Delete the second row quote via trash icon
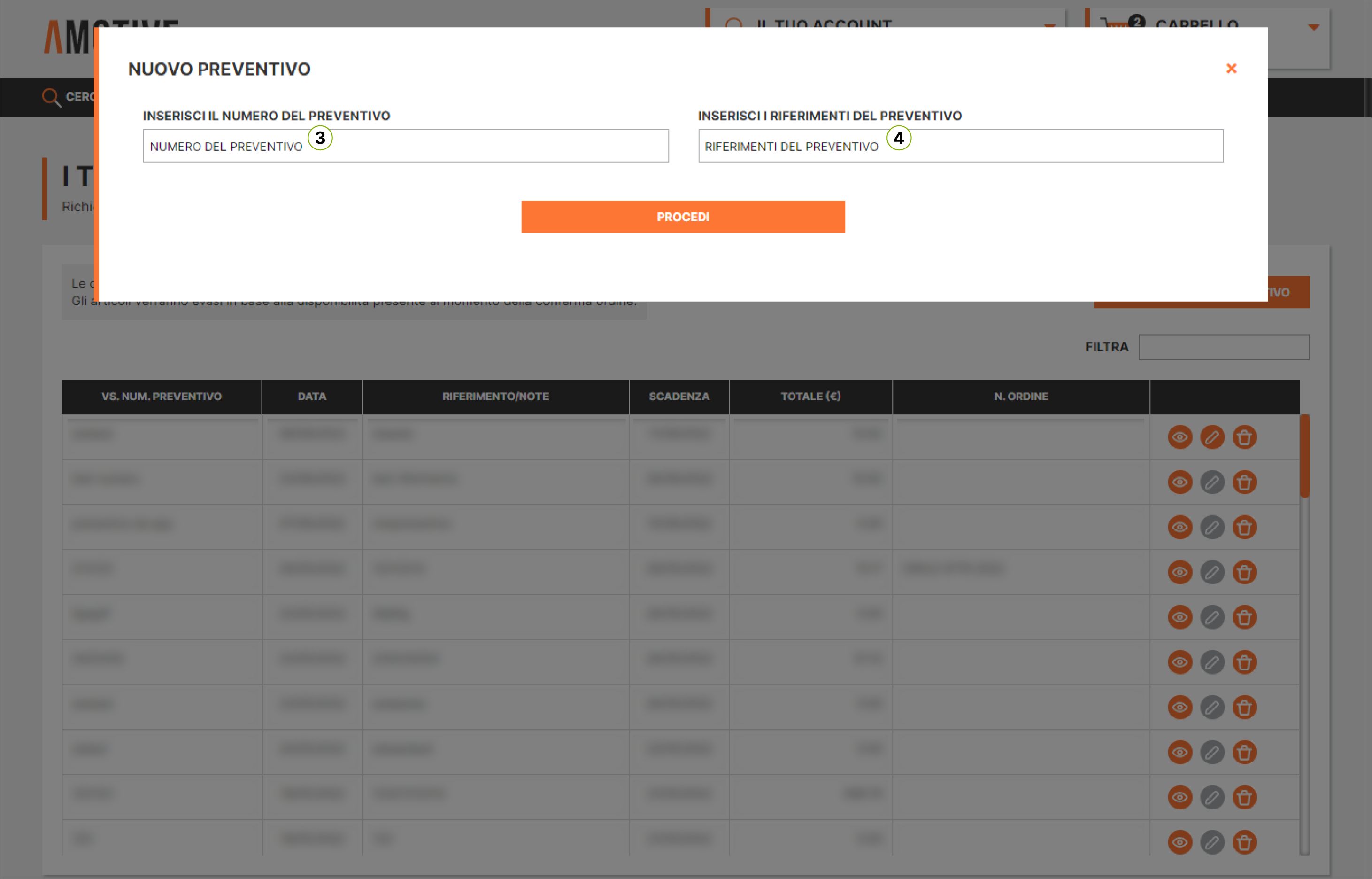 pos(1244,482)
